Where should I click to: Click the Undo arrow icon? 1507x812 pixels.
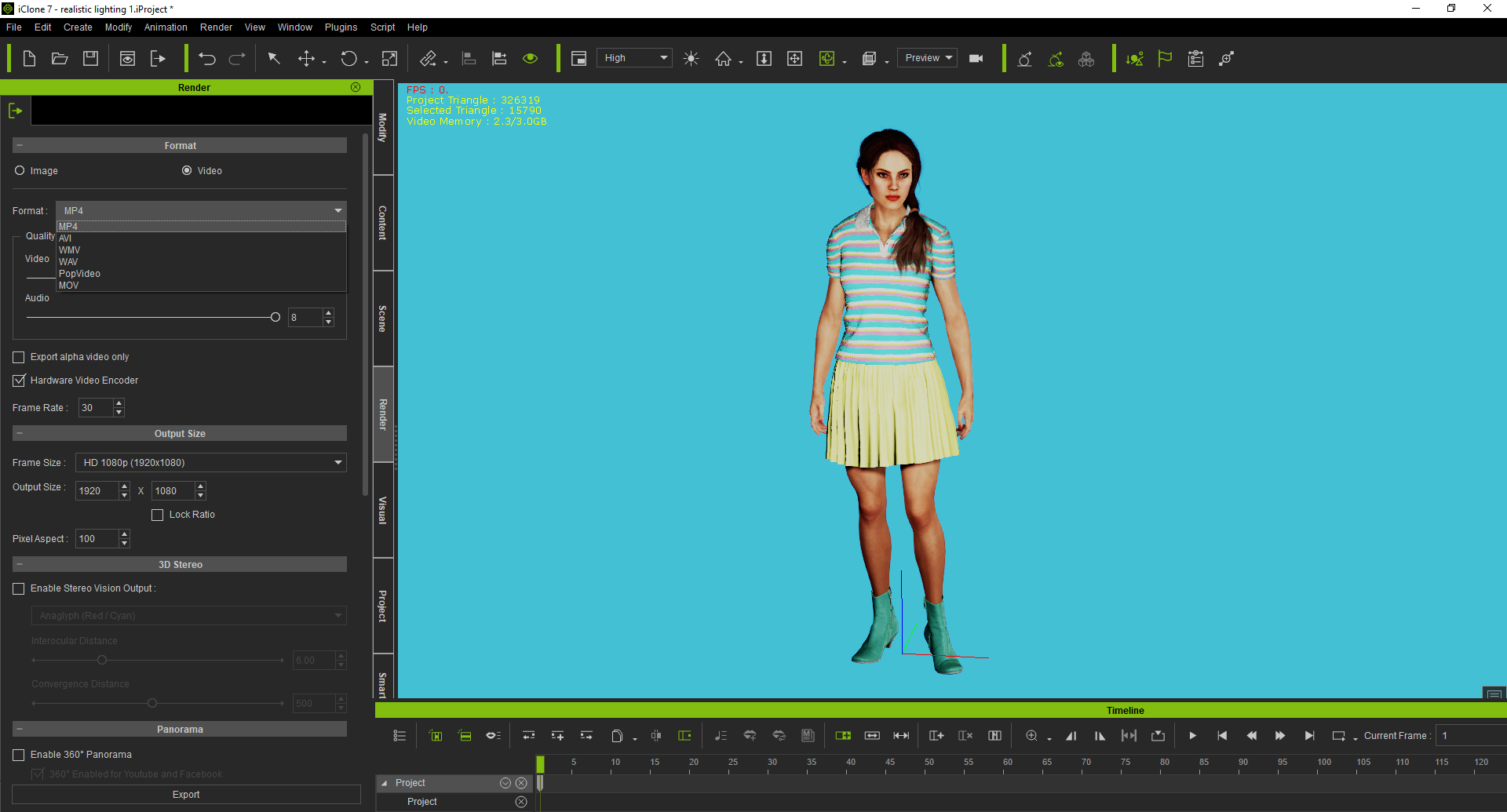click(207, 59)
